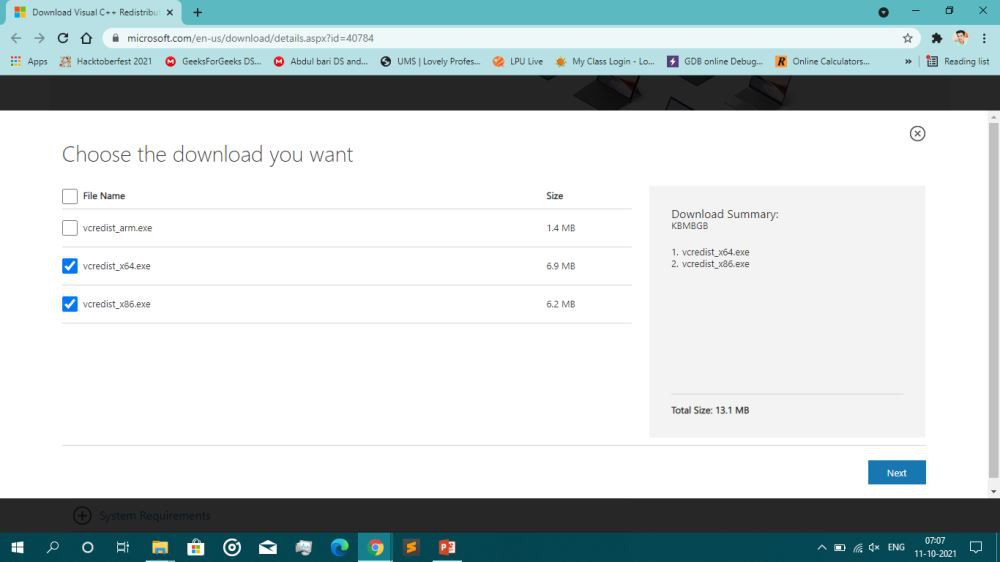Open Chrome tab search dropdown icon
The width and height of the screenshot is (1000, 562).
pos(883,12)
